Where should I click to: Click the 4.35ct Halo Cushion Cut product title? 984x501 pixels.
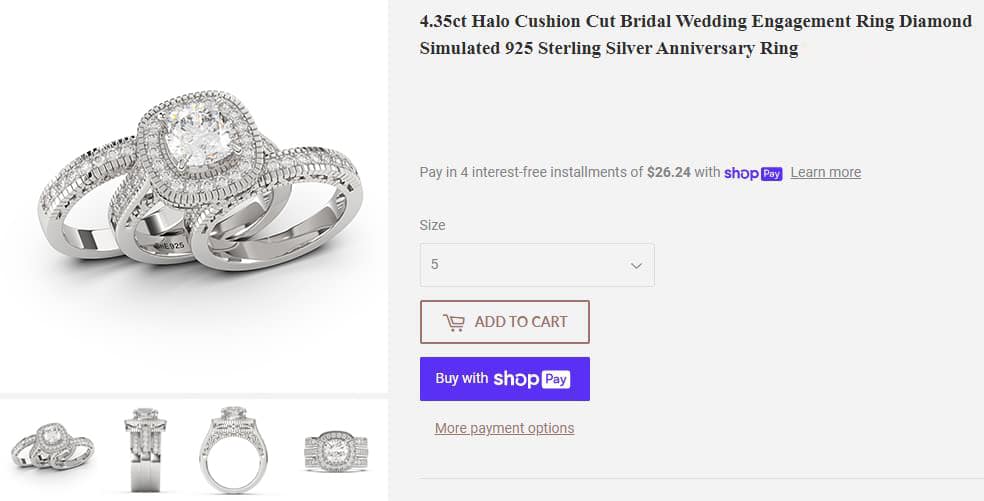click(696, 34)
